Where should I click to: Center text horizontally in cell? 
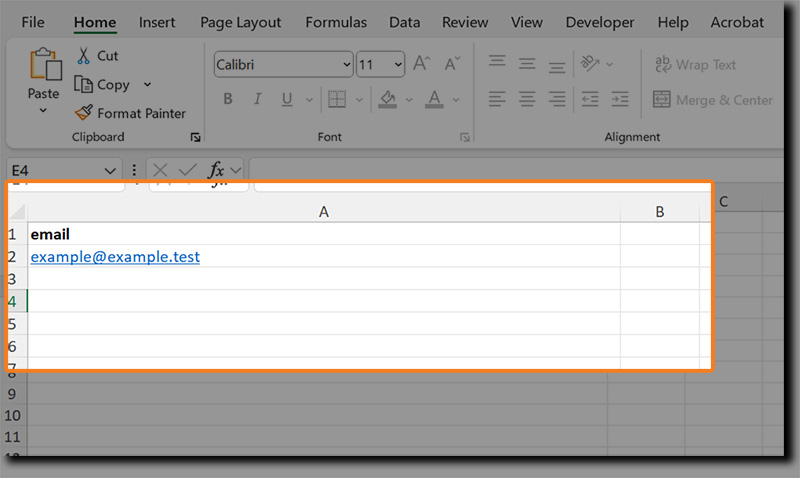[x=527, y=99]
